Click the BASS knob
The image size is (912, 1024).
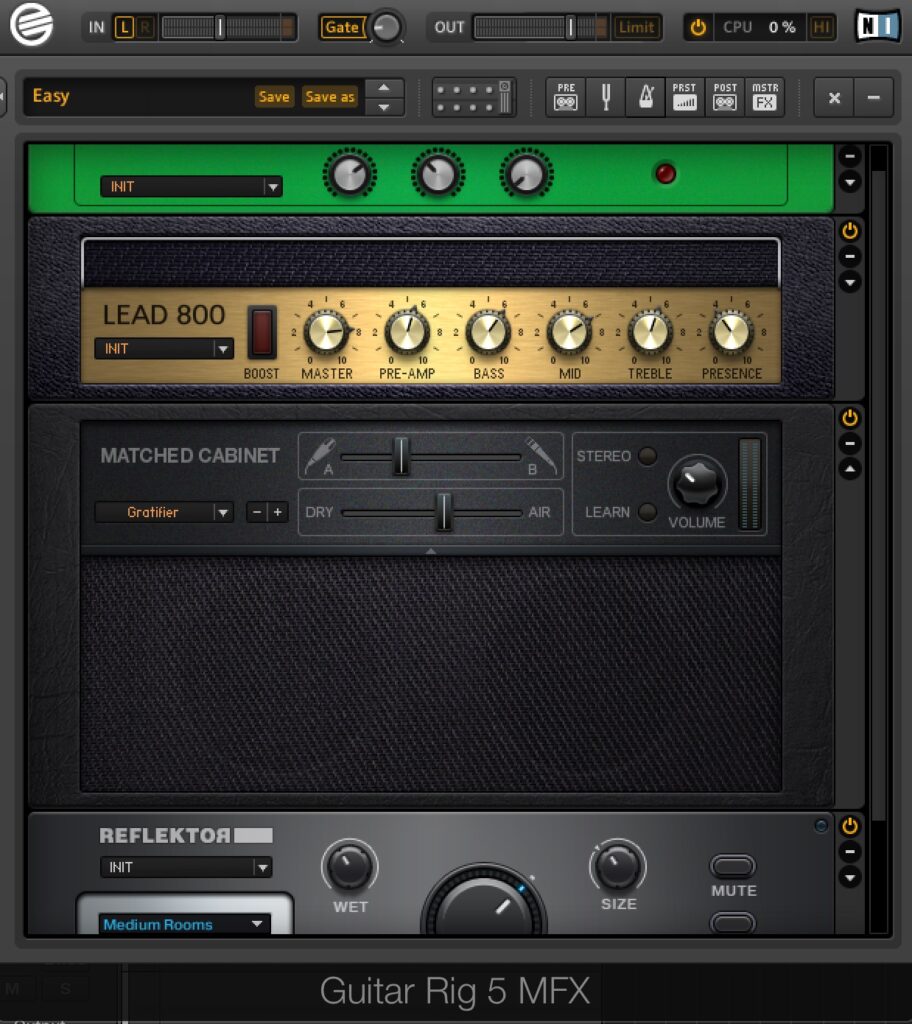pyautogui.click(x=488, y=332)
